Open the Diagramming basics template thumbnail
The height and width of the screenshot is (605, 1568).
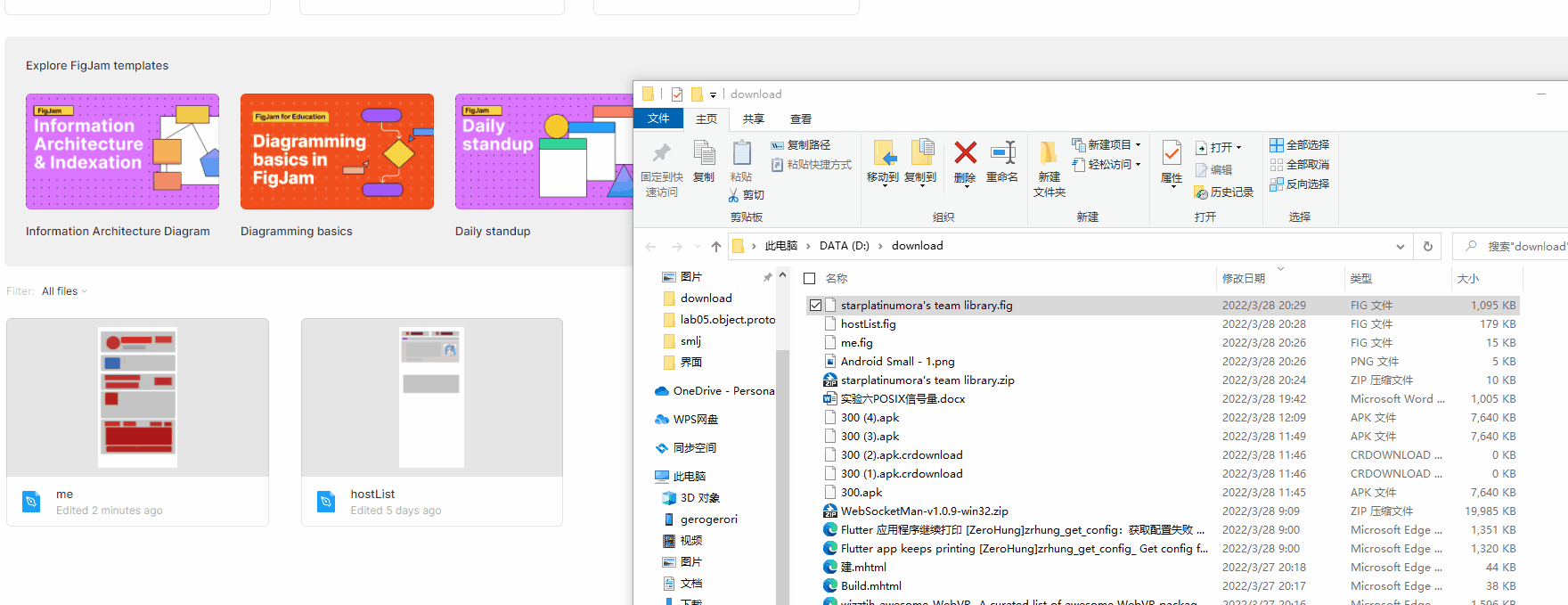click(x=337, y=151)
